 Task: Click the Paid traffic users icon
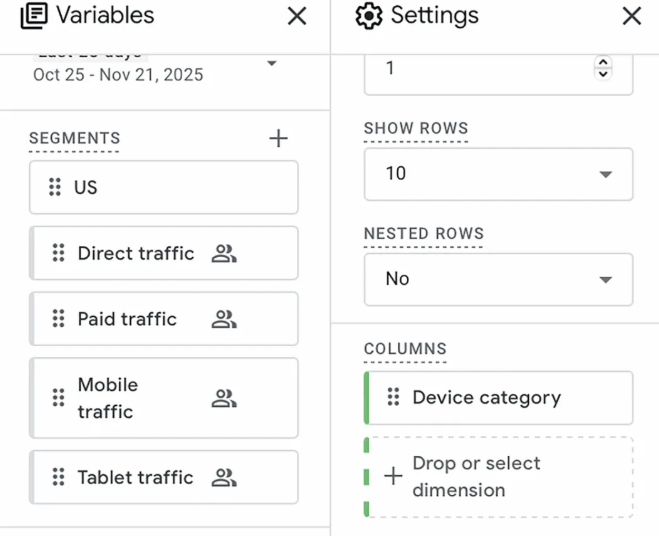click(224, 320)
